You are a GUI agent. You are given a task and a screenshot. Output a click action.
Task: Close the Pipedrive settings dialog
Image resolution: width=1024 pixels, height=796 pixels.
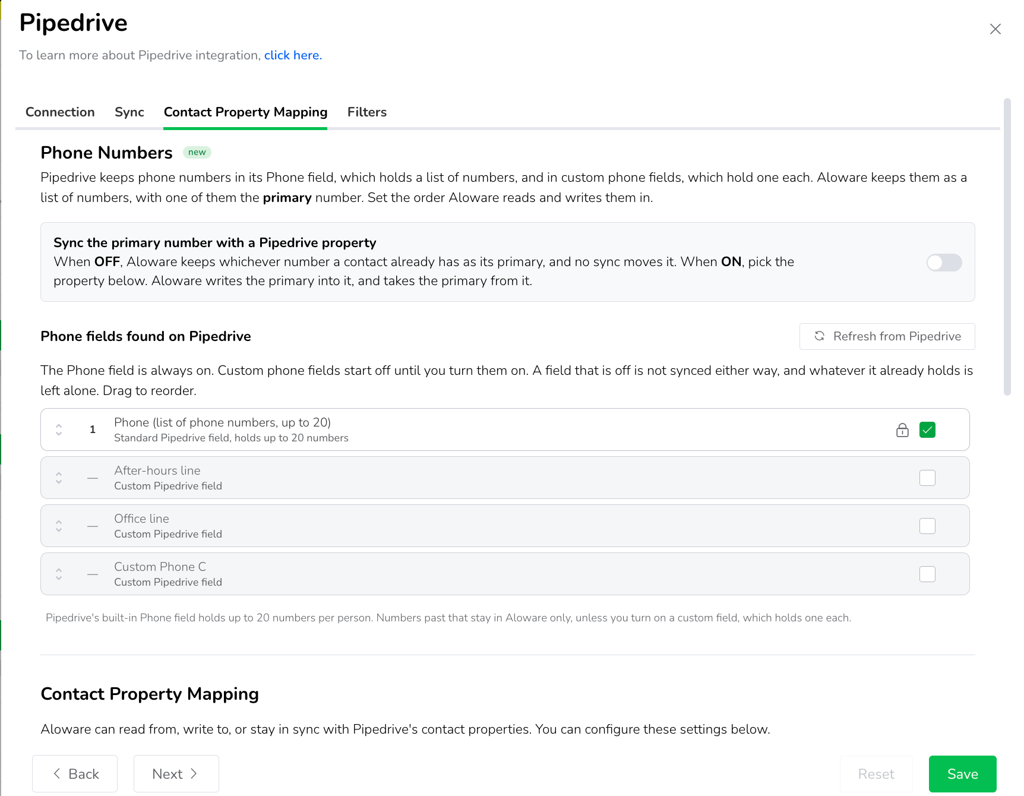(x=995, y=29)
